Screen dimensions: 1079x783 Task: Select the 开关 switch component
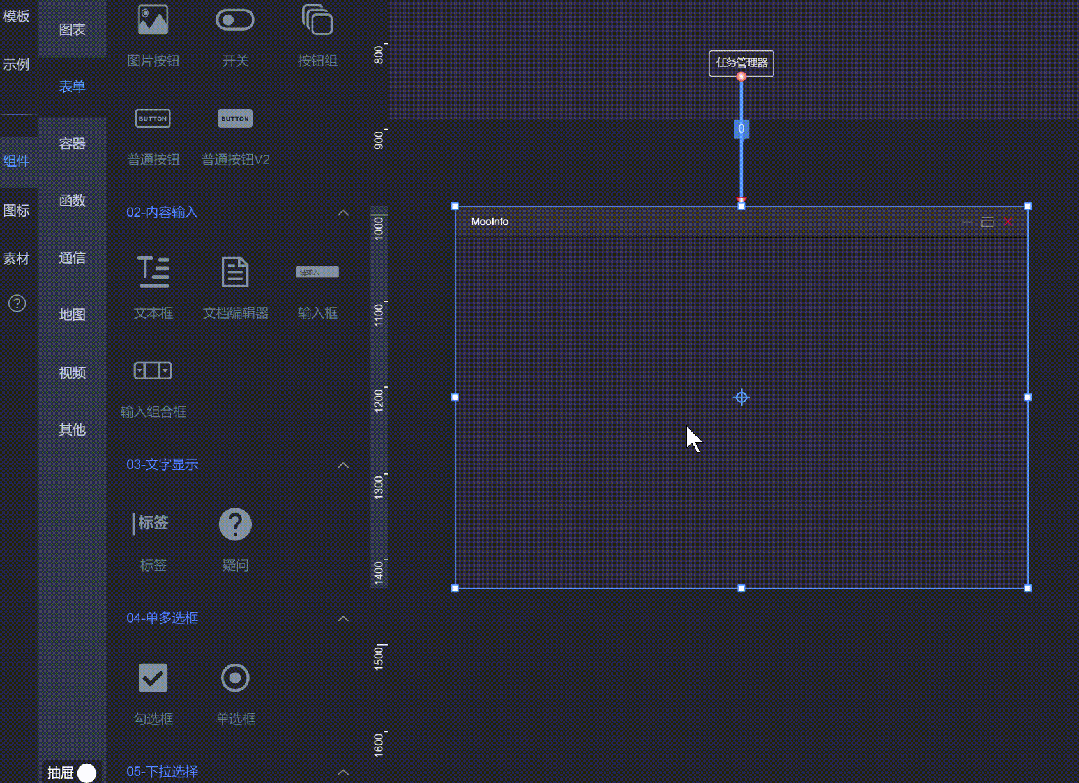(235, 19)
